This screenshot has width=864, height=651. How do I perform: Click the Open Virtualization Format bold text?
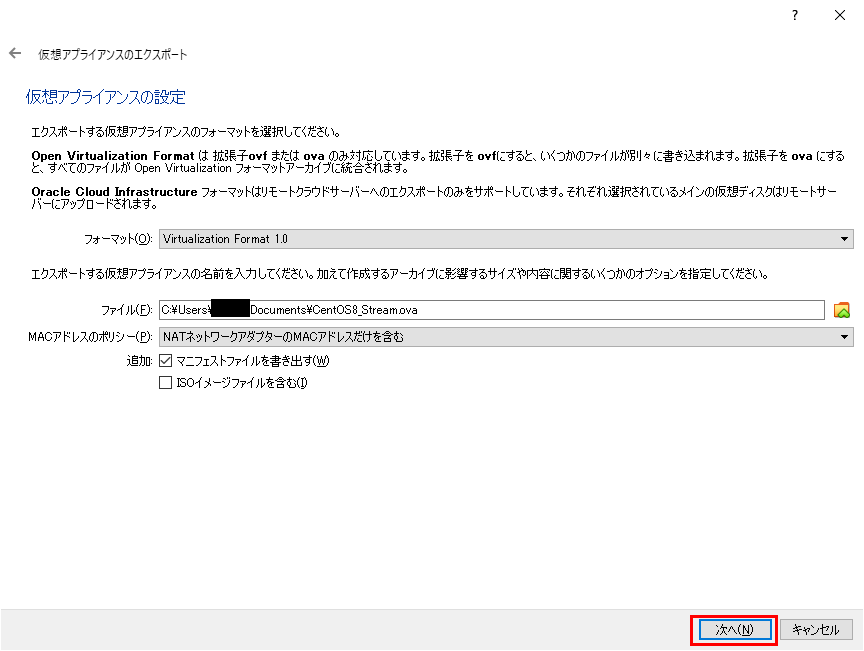[112, 156]
